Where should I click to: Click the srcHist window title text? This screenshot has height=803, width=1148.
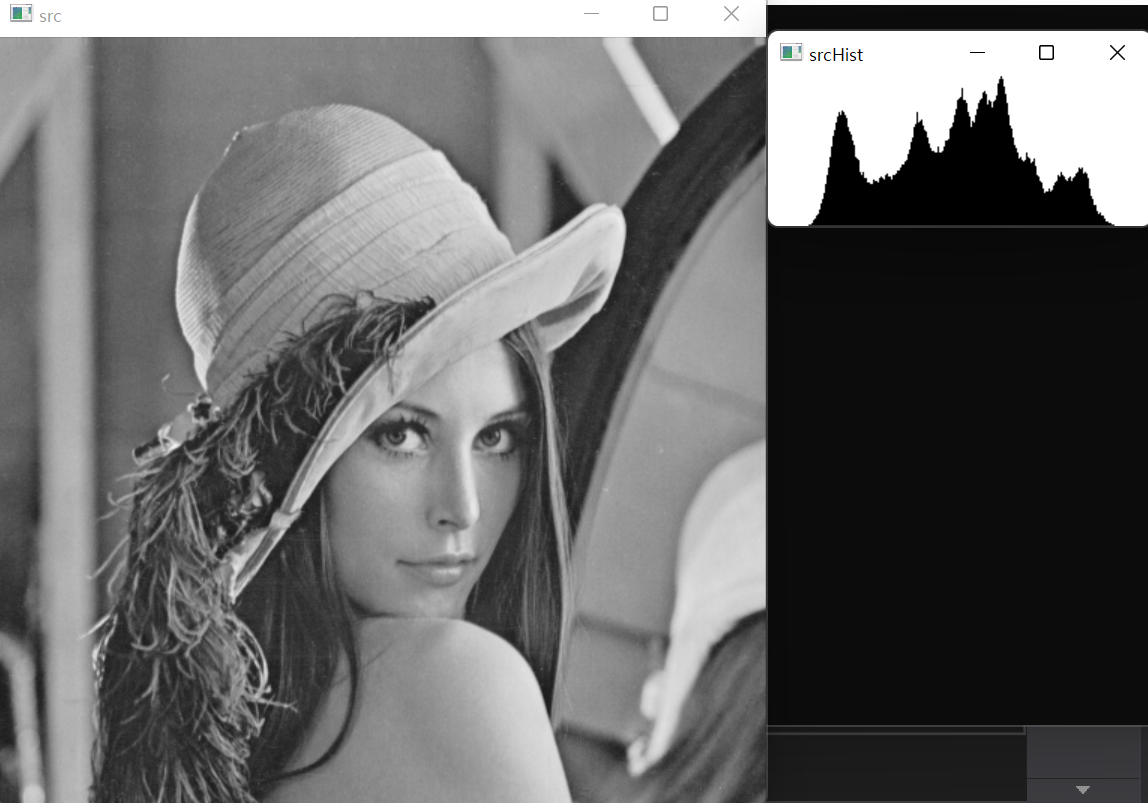click(836, 55)
